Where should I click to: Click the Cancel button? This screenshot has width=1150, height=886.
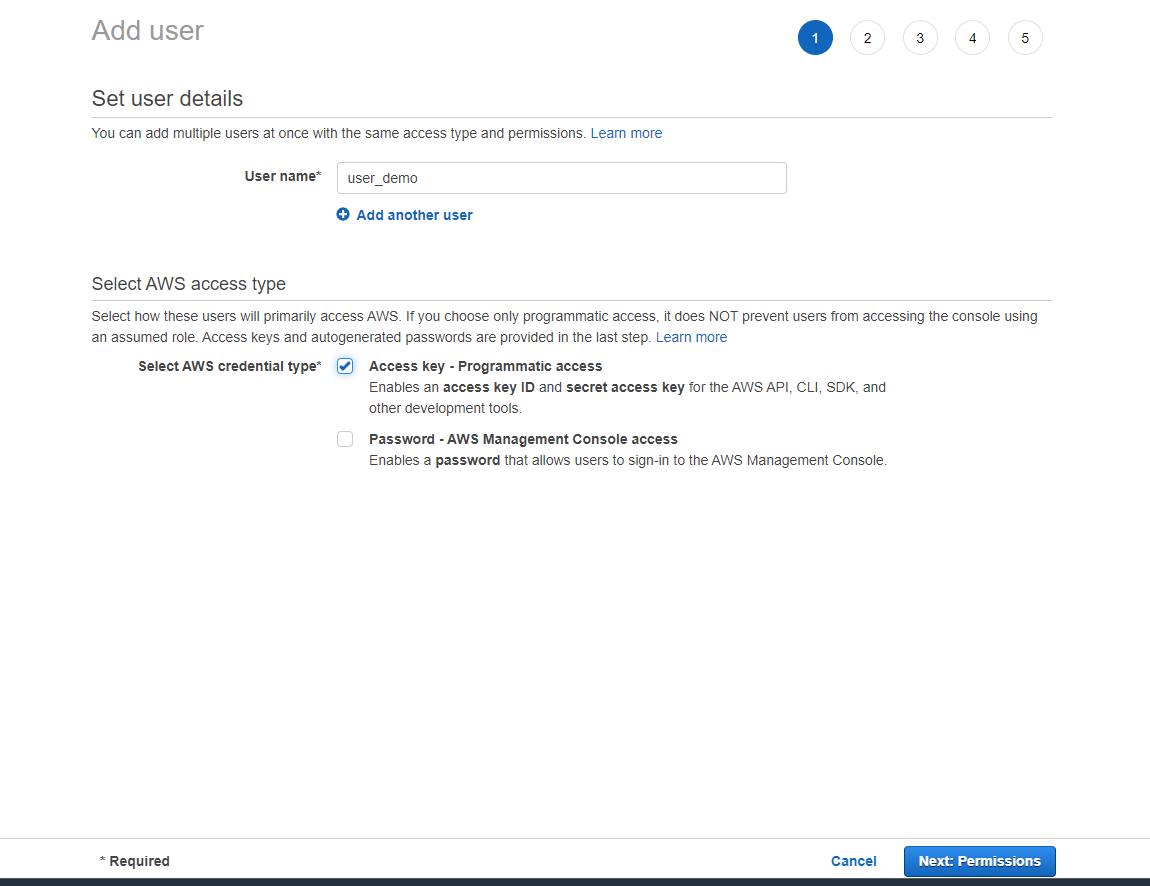(853, 861)
